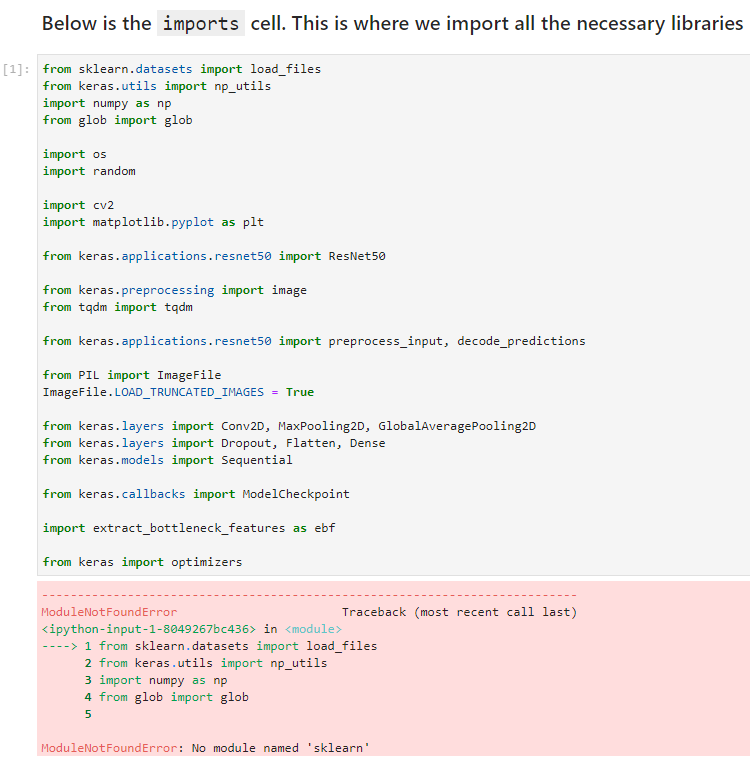The width and height of the screenshot is (750, 762).
Task: Click the from keras import optimizers line
Action: [x=142, y=562]
